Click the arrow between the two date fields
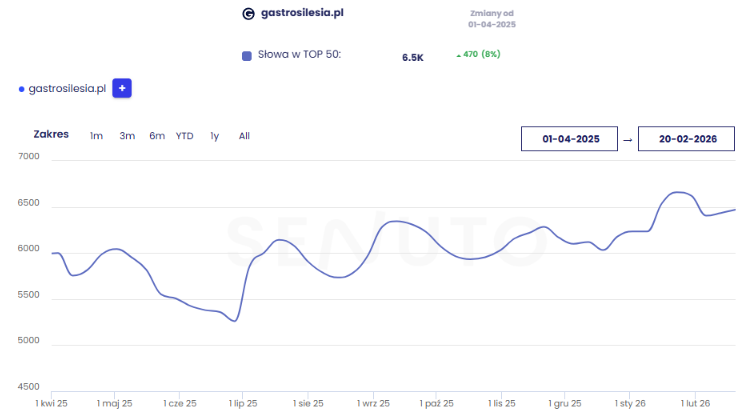The height and width of the screenshot is (411, 752). pos(627,140)
